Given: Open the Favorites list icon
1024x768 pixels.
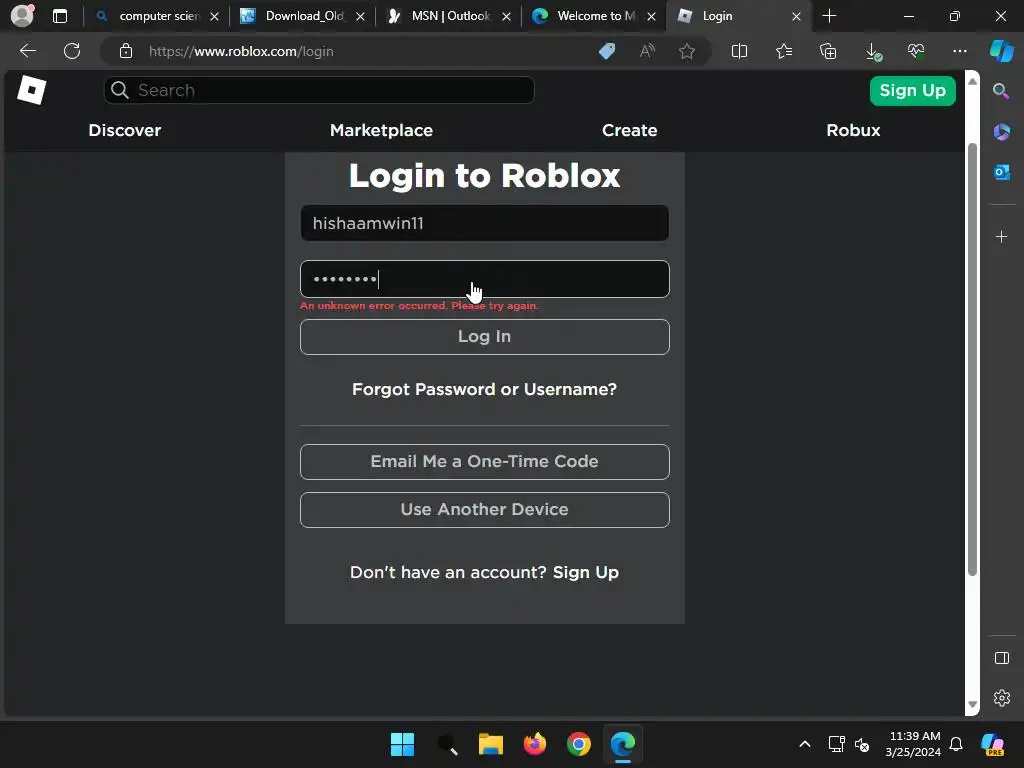Looking at the screenshot, I should click(x=784, y=51).
